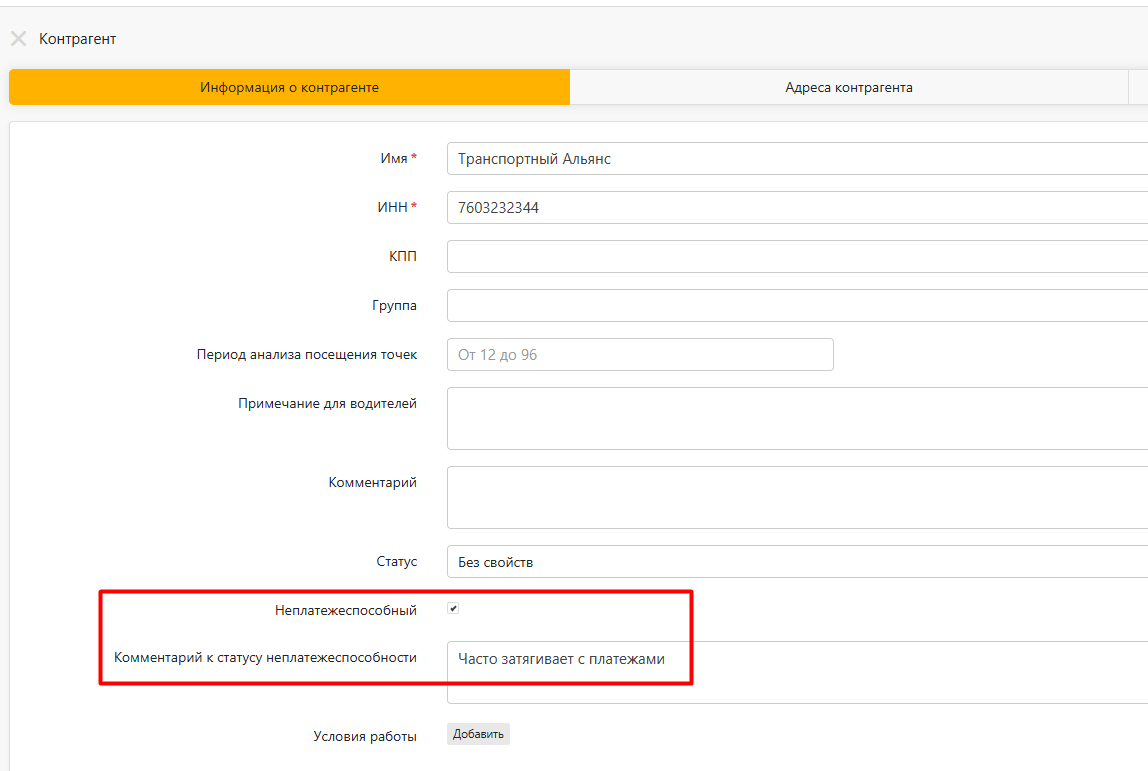1148x771 pixels.
Task: Uncheck the Неплатежеспособный checkbox
Action: [454, 609]
